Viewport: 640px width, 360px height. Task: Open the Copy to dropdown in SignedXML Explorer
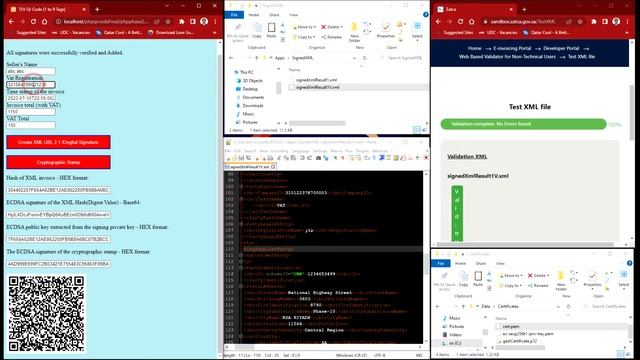(x=304, y=37)
